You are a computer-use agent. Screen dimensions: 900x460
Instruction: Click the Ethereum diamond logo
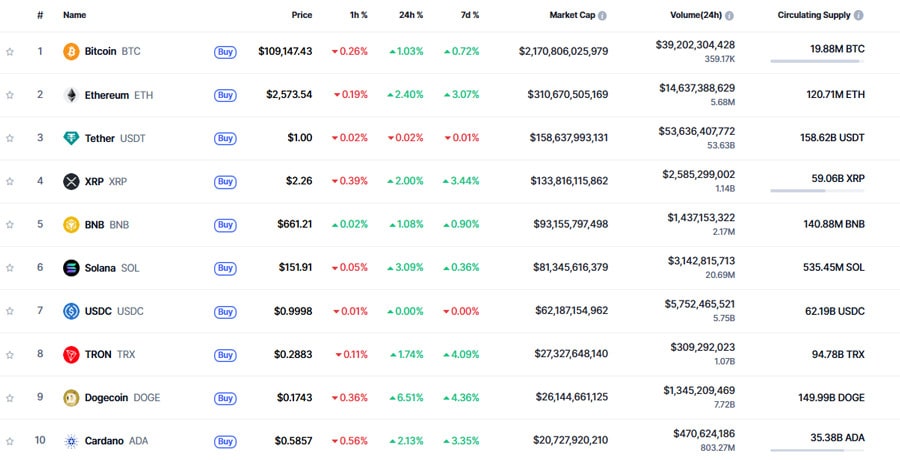[71, 95]
